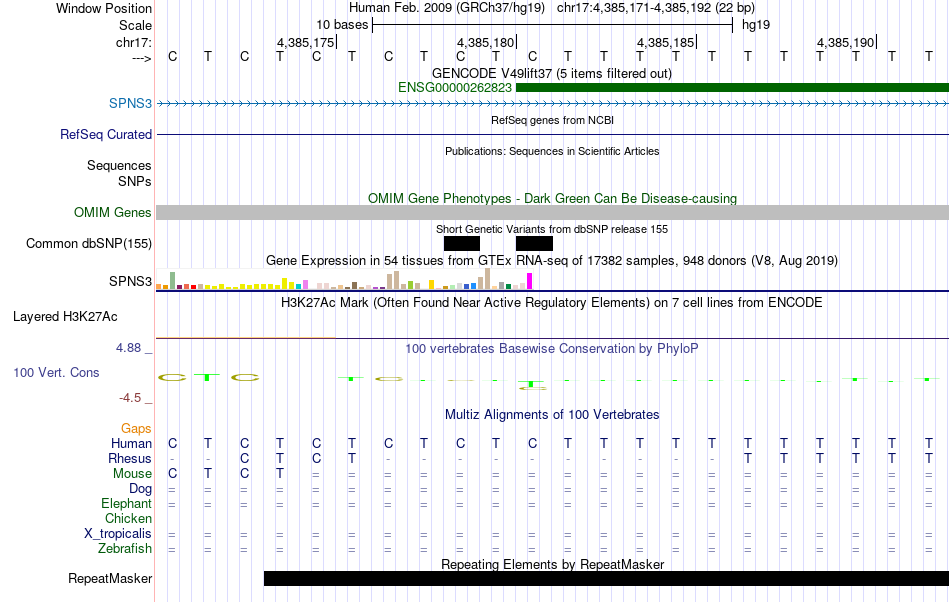Click coordinate marker 4,385,190
Viewport: 950px width, 602px height.
845,42
